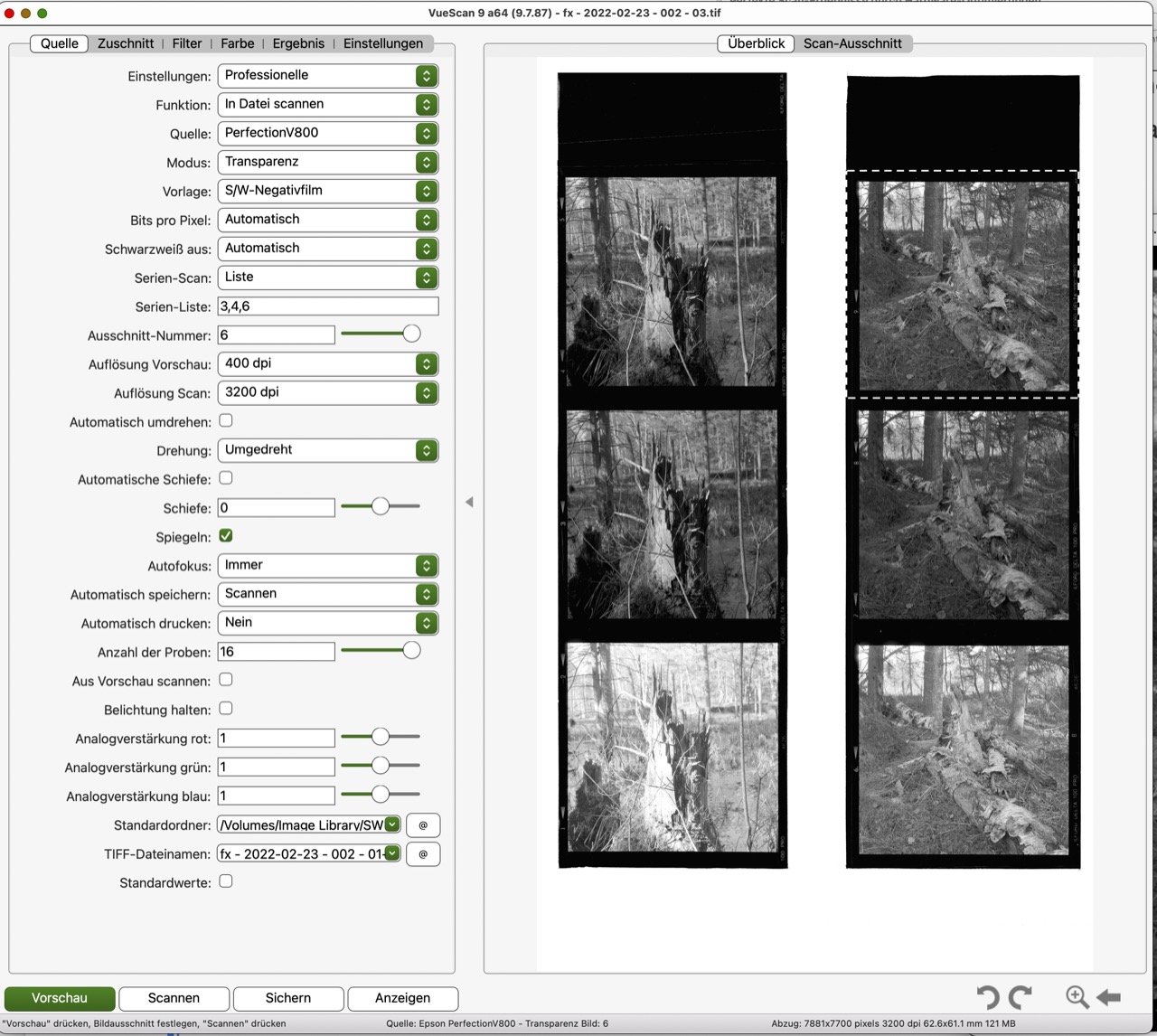Click the top-left broken tree stump frame
Screen dimensions: 1157x1036
click(671, 281)
